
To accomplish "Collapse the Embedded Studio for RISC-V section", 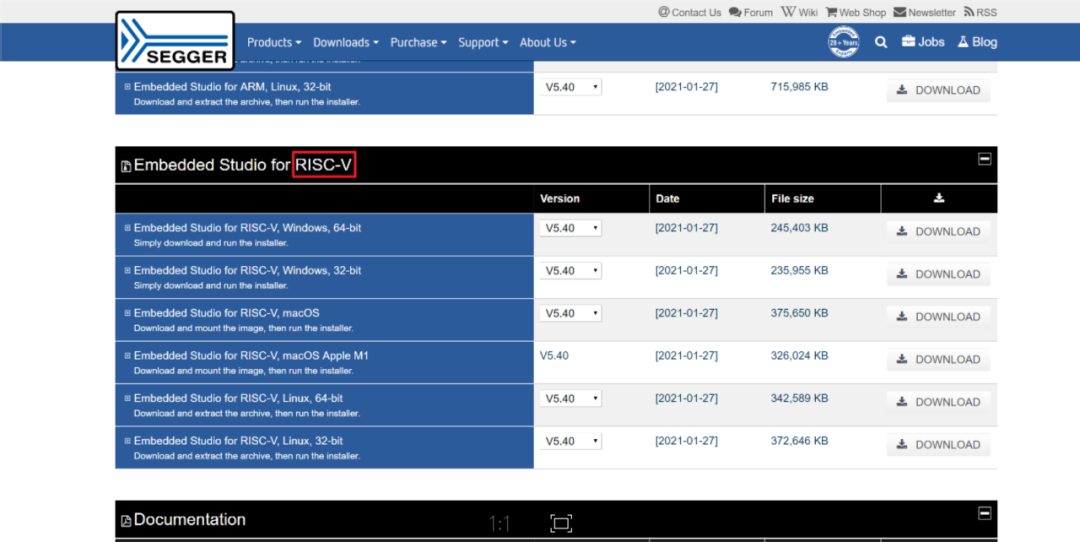I will [984, 159].
